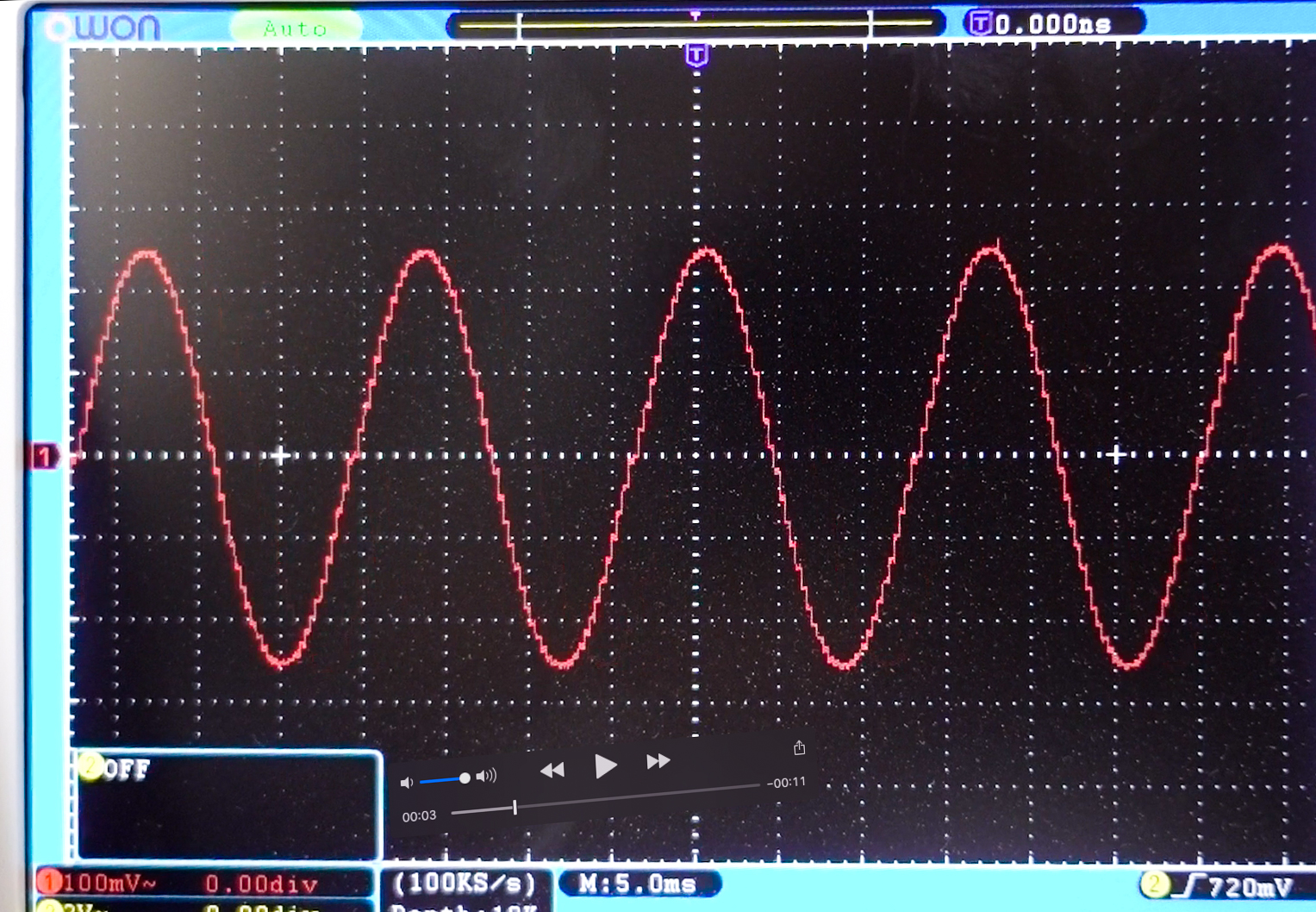Click the fast forward button
The height and width of the screenshot is (912, 1316).
[658, 761]
